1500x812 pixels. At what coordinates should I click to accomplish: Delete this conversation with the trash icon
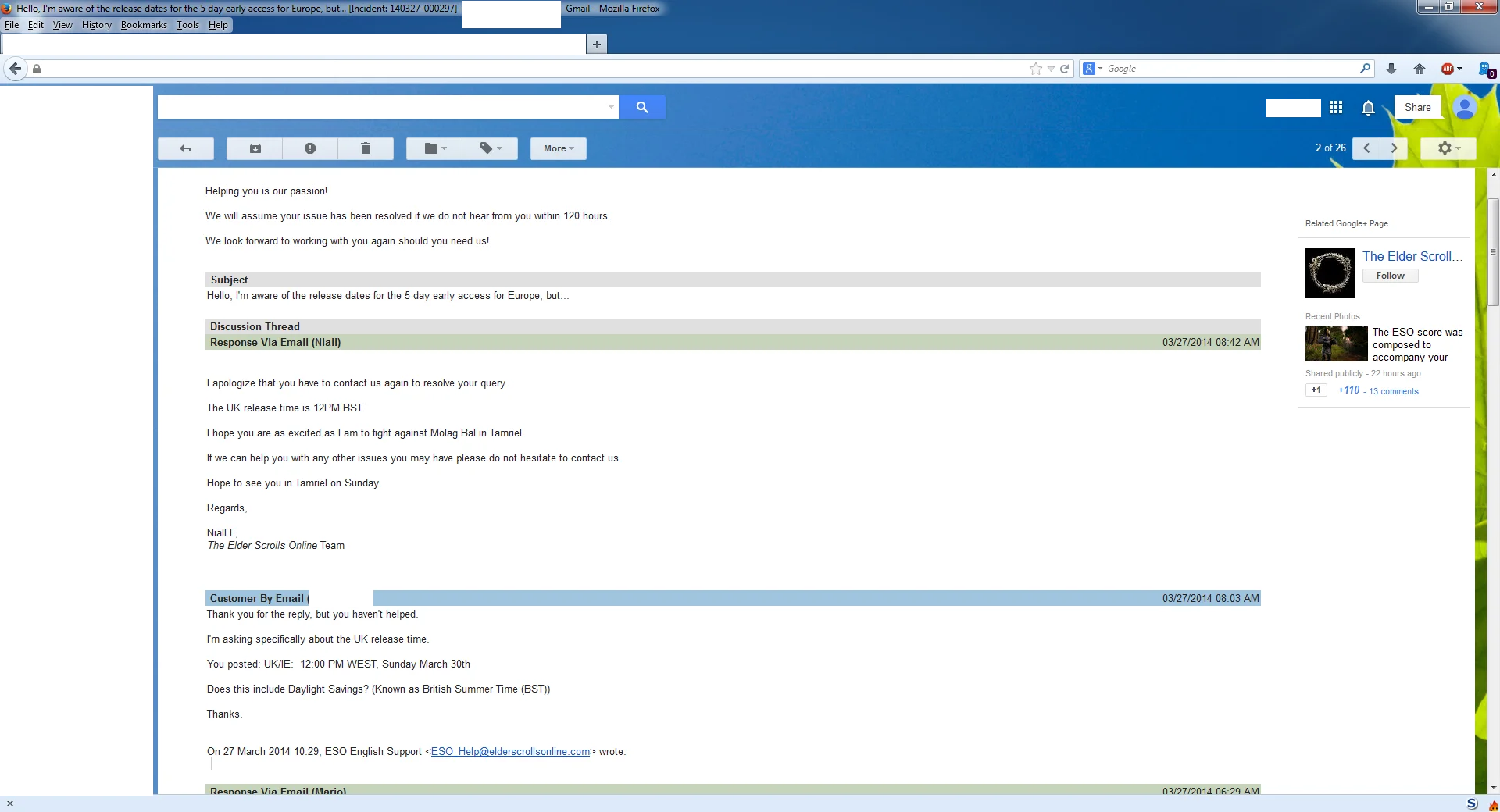click(x=366, y=148)
